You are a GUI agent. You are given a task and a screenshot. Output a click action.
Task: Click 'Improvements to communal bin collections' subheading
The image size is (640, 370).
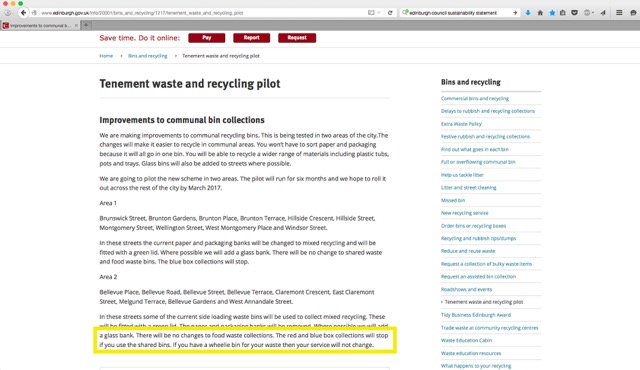click(x=182, y=120)
